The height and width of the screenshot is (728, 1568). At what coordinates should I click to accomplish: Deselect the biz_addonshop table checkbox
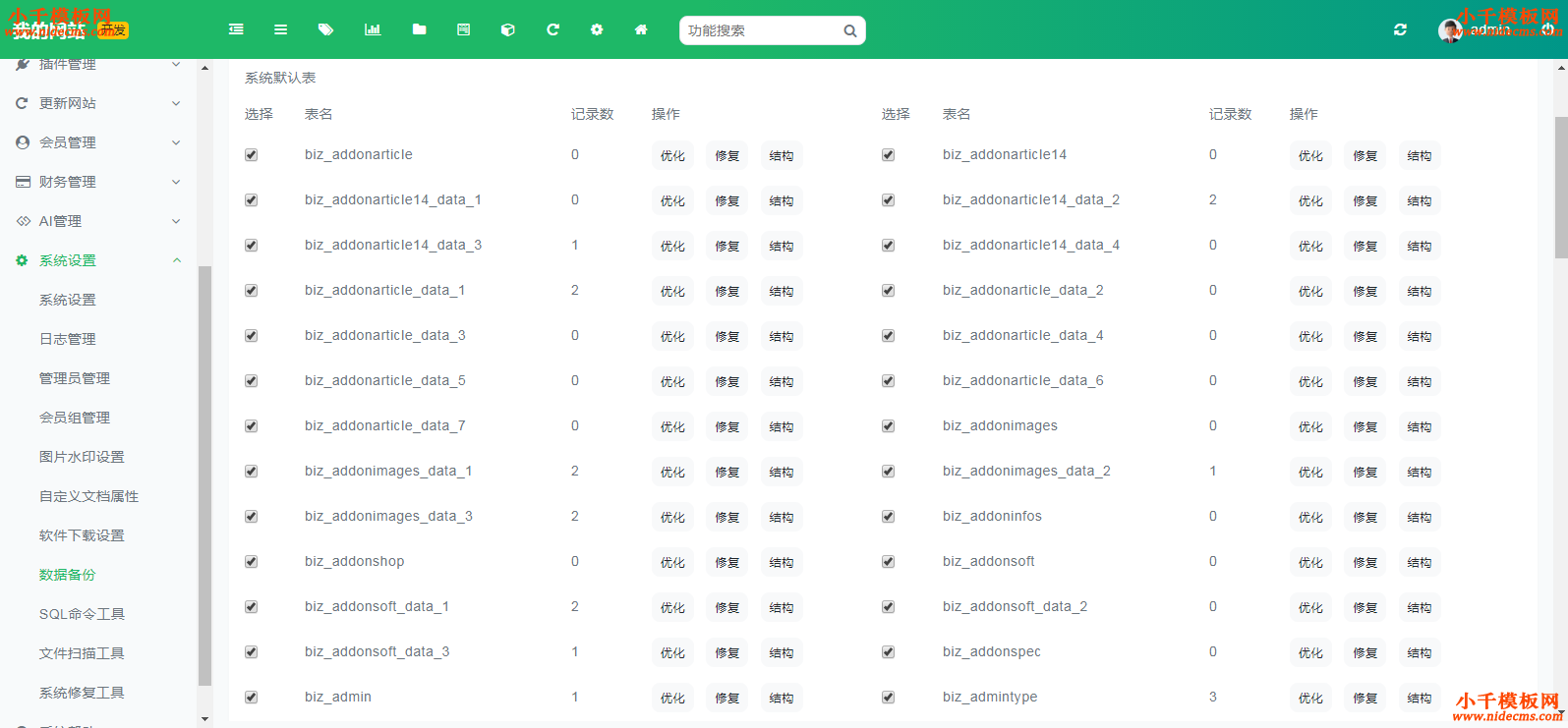252,562
